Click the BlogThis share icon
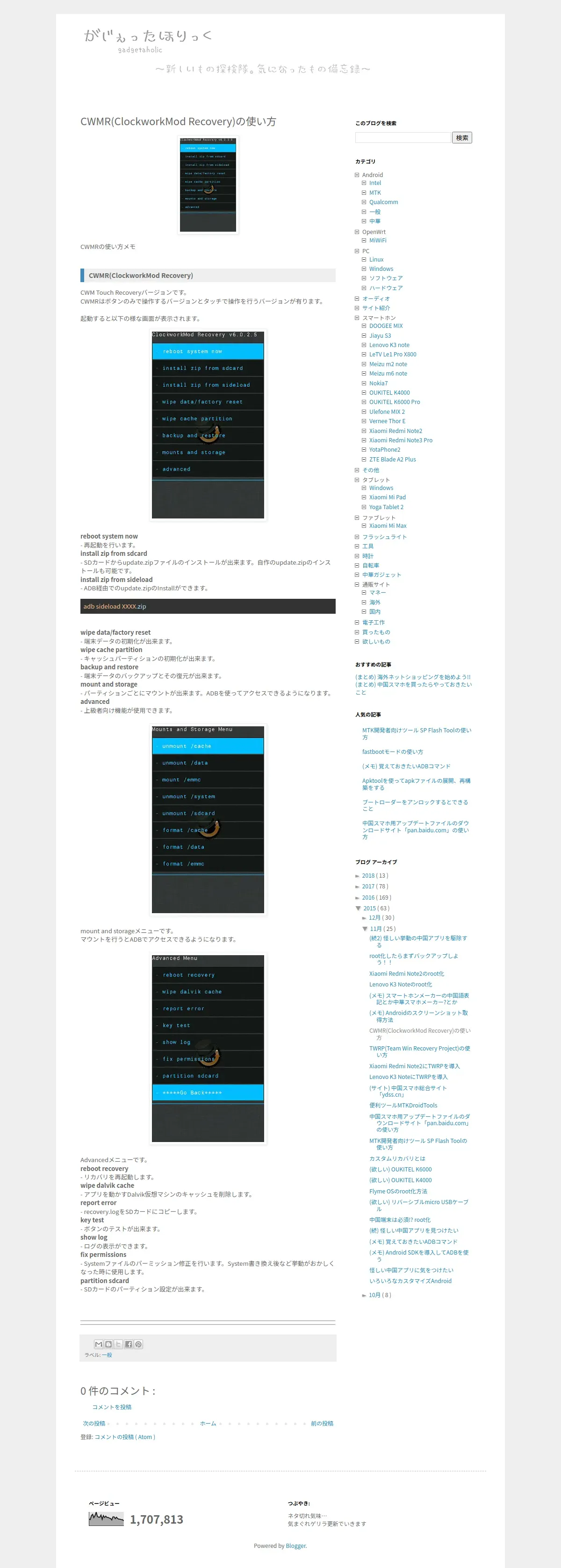This screenshot has height=1568, width=561. click(x=108, y=1344)
